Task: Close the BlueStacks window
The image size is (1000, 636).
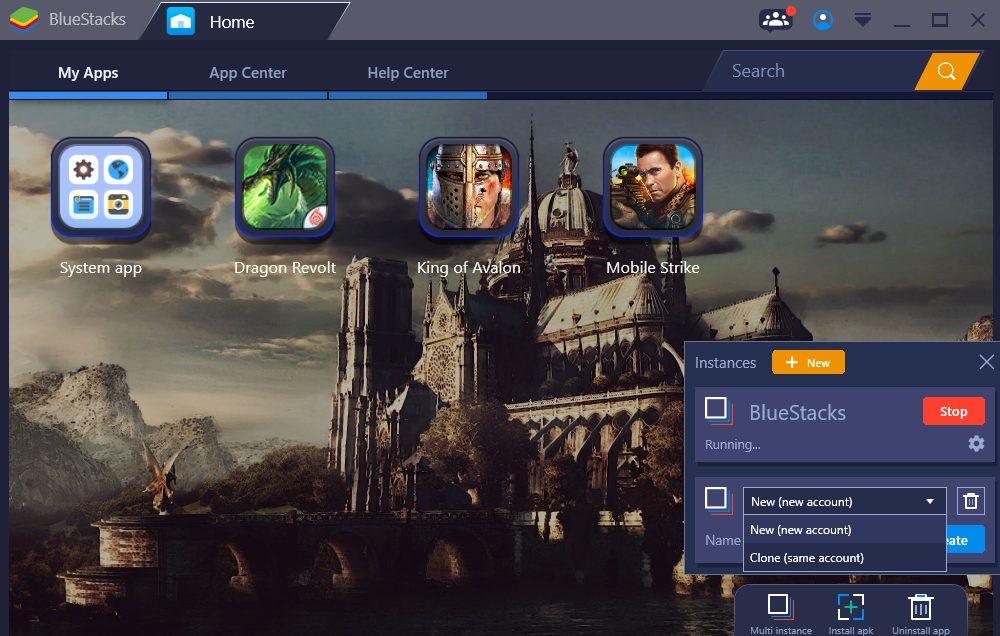Action: [978, 20]
